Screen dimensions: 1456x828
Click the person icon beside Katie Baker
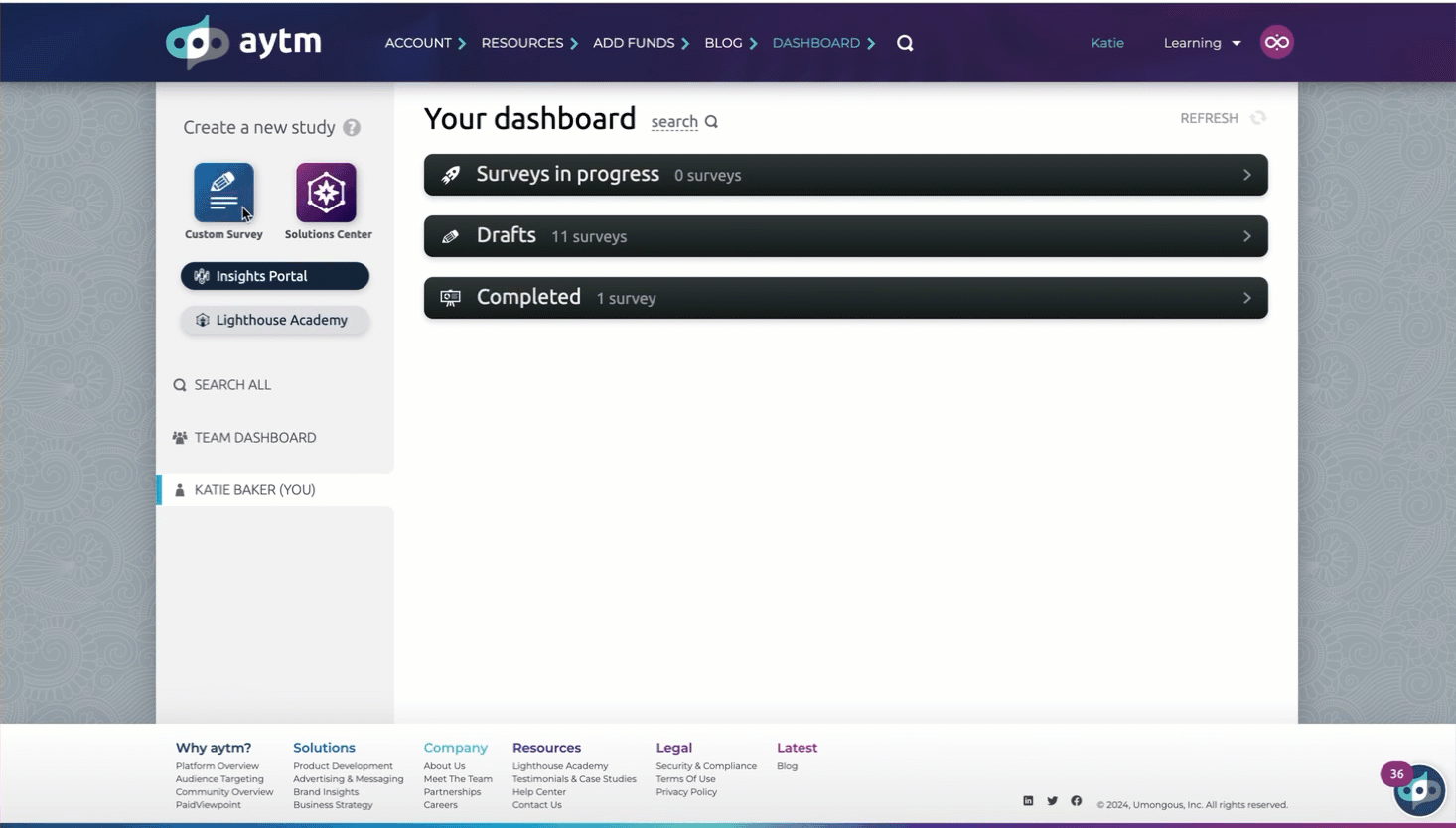click(x=180, y=490)
